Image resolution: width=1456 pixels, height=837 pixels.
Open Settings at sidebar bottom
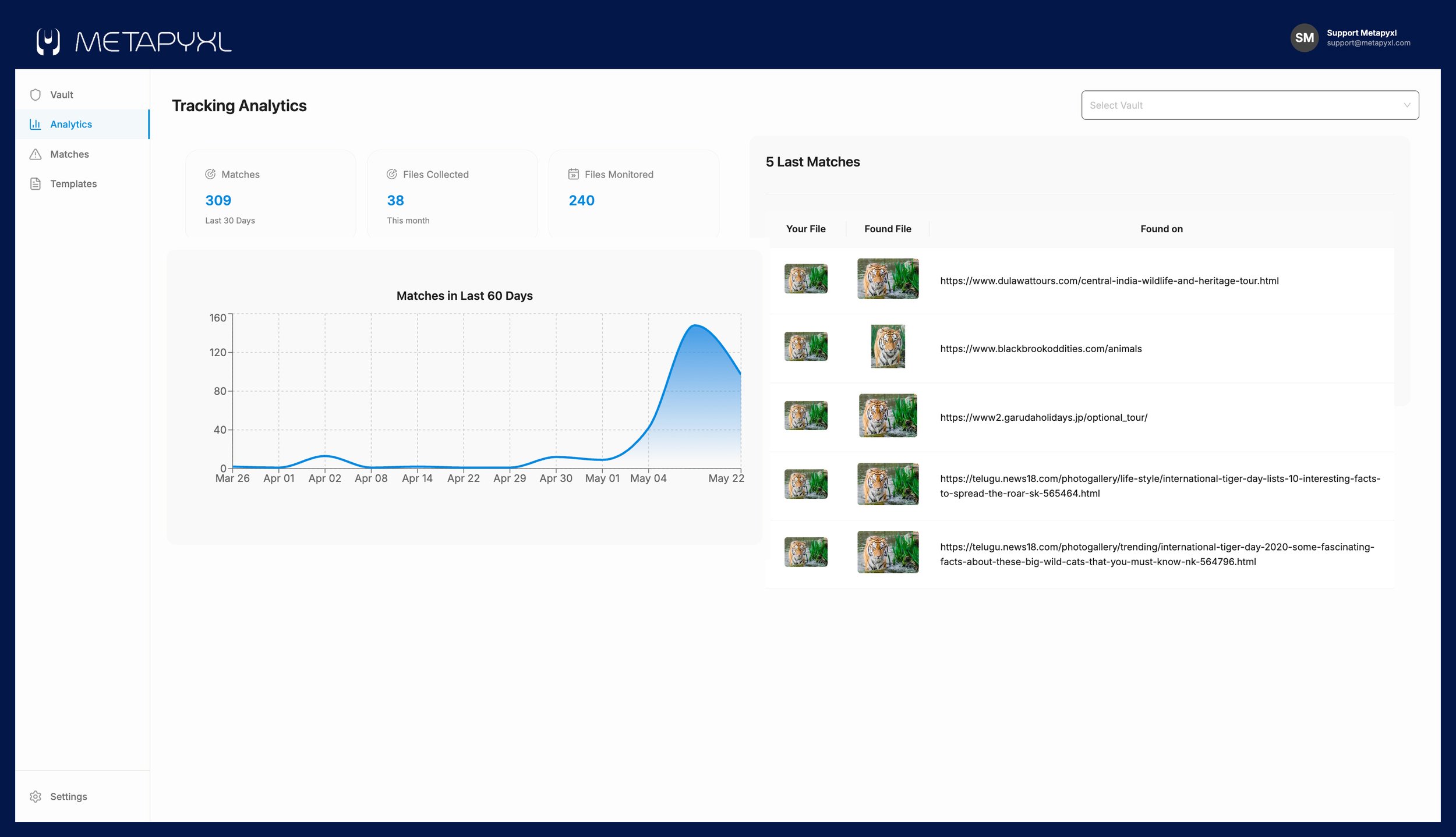(x=82, y=796)
